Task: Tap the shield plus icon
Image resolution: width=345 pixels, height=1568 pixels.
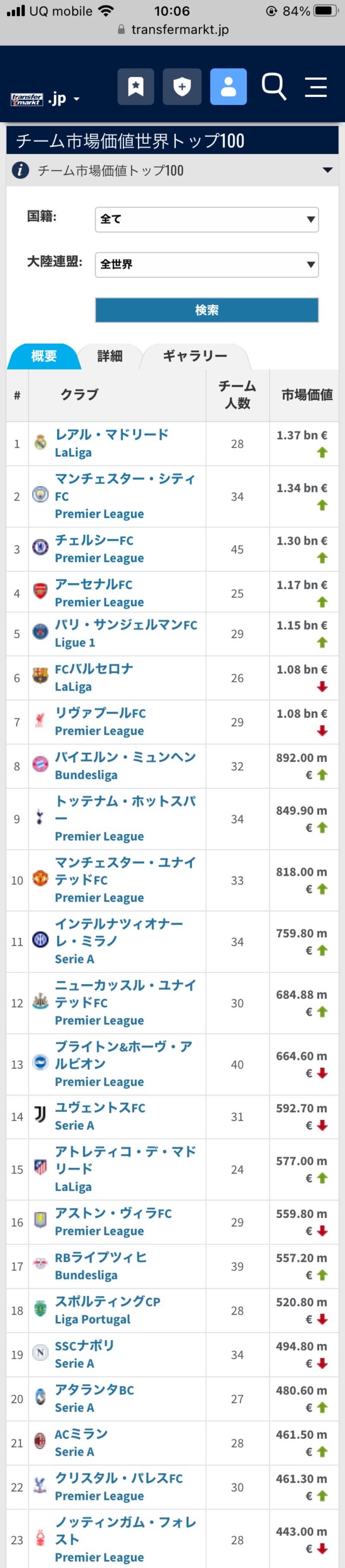Action: pyautogui.click(x=182, y=87)
